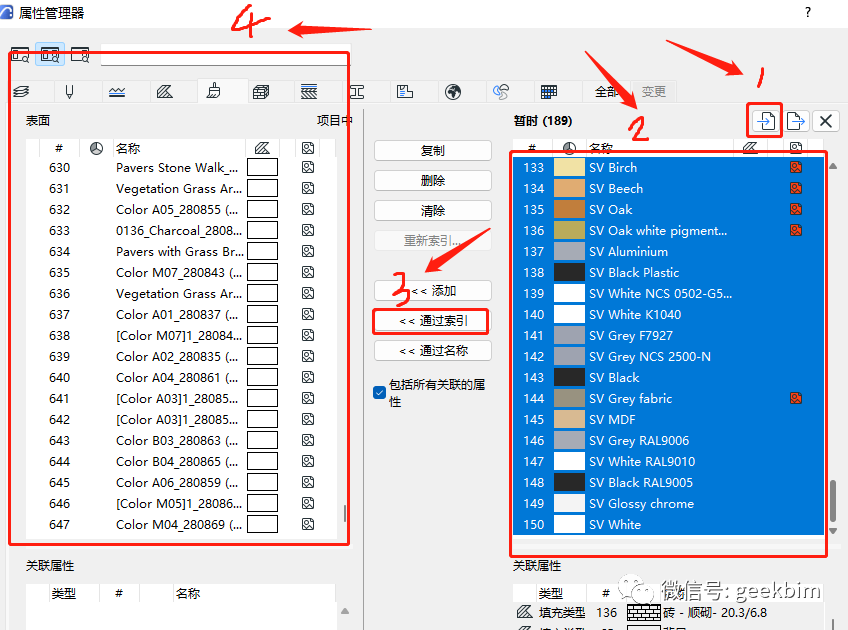Click left 关联属性 scroll up arrow
The height and width of the screenshot is (630, 848).
pyautogui.click(x=345, y=611)
